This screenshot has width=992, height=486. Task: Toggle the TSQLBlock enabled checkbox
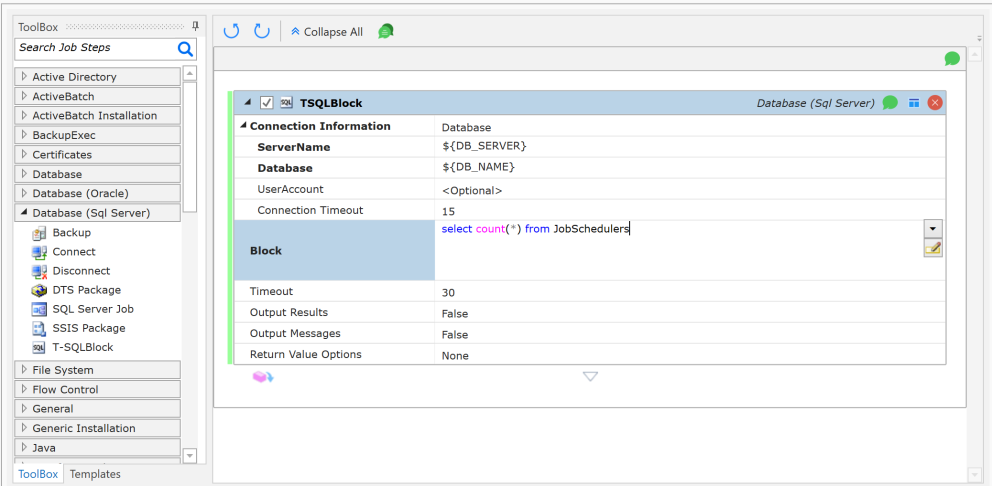tap(267, 103)
